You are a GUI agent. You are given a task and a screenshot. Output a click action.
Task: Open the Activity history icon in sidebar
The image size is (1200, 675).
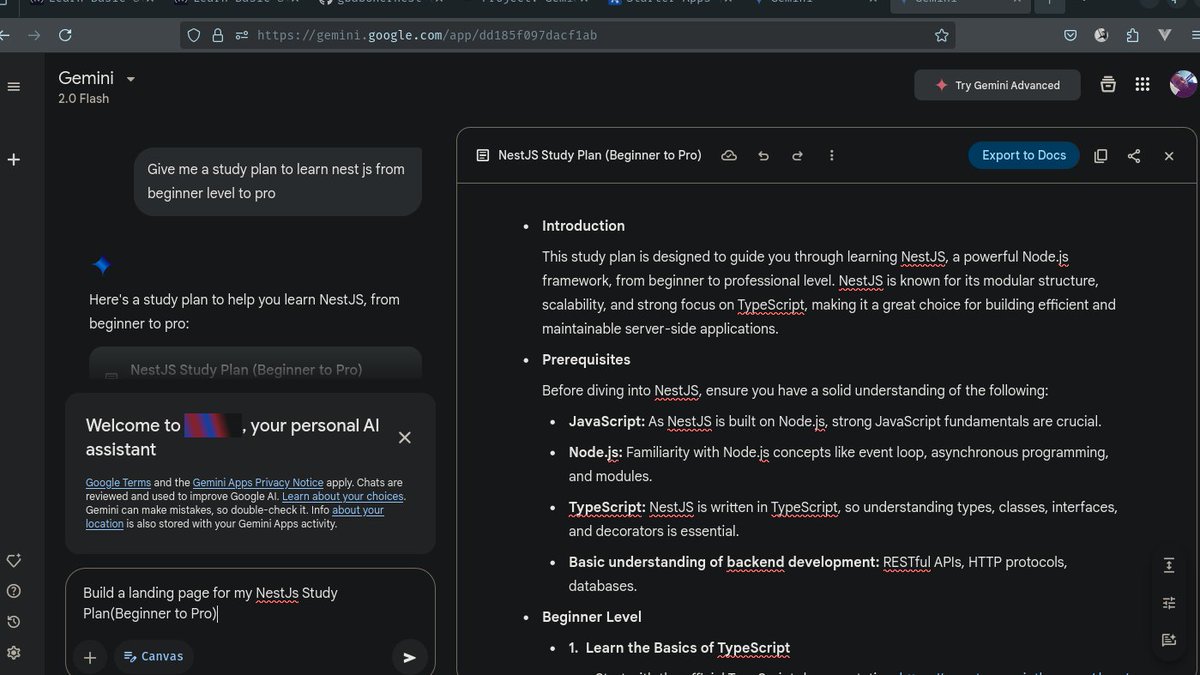tap(14, 622)
